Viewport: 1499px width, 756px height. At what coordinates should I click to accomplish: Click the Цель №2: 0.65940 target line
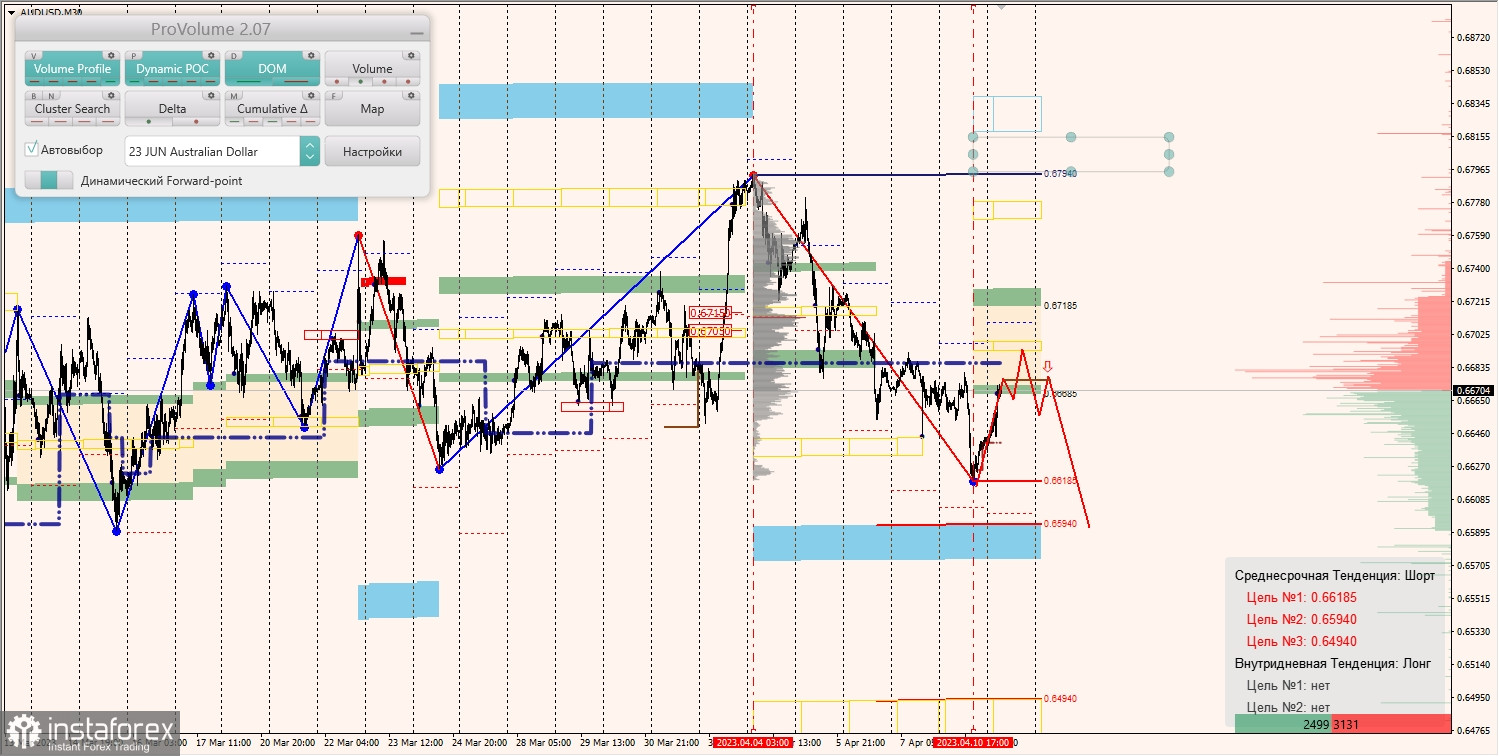1301,619
